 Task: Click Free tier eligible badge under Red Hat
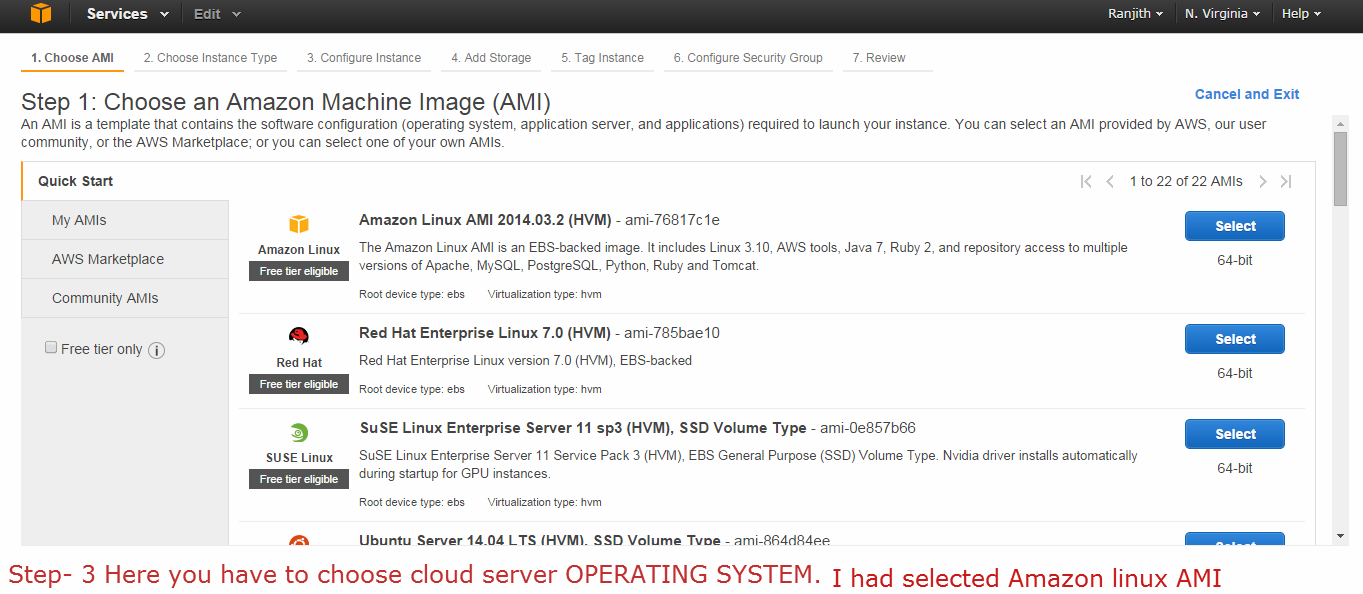tap(299, 384)
